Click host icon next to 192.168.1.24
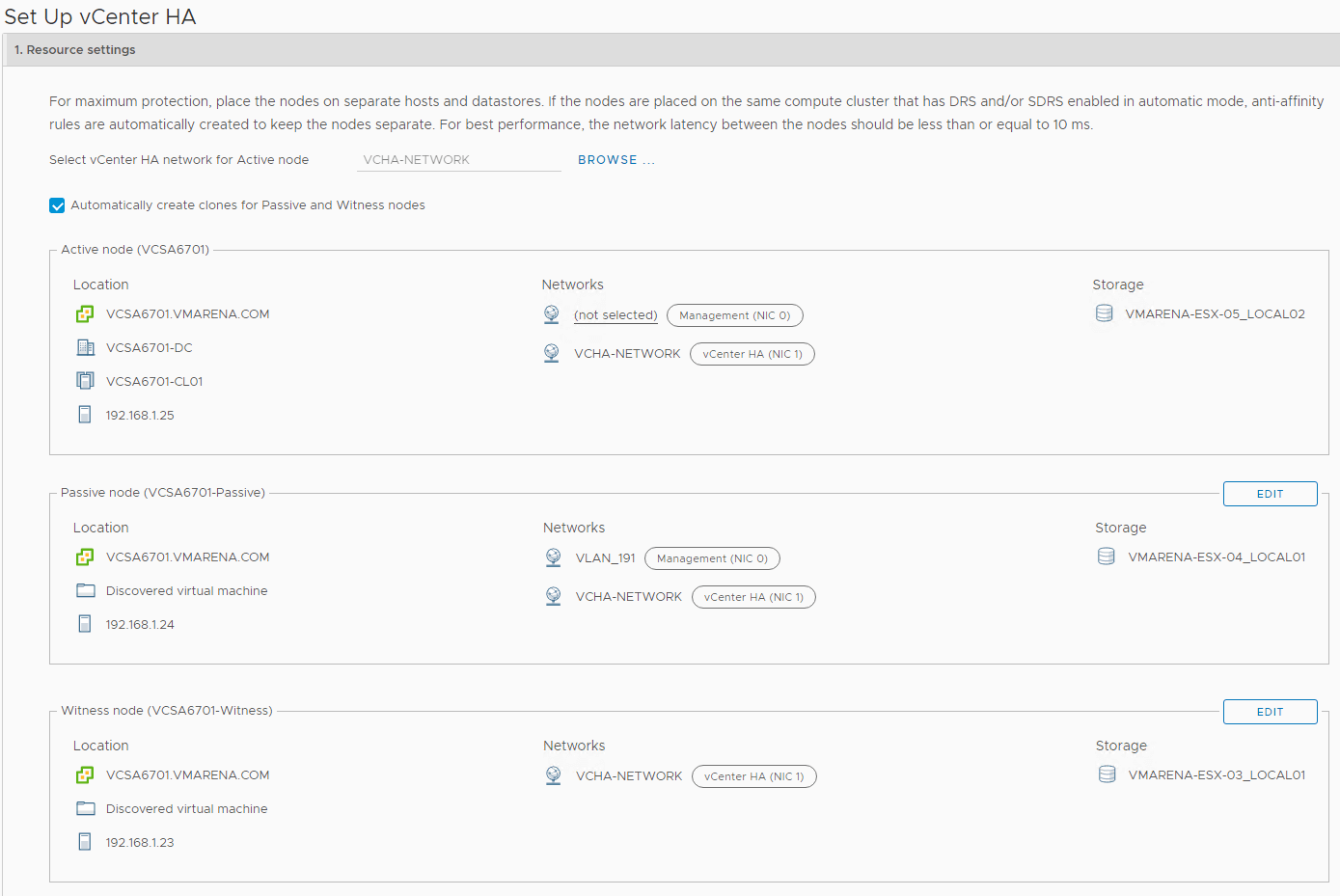Screen dimensions: 1340x896 pos(85,624)
